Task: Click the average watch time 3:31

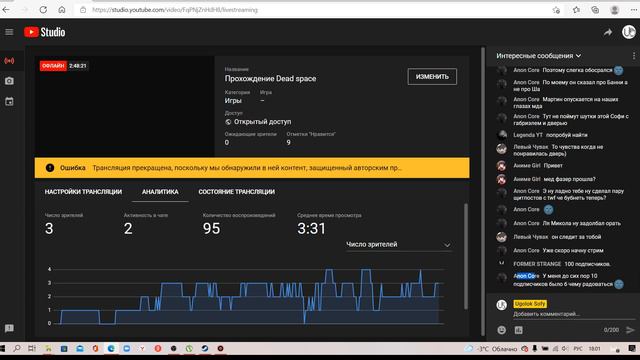Action: 311,229
